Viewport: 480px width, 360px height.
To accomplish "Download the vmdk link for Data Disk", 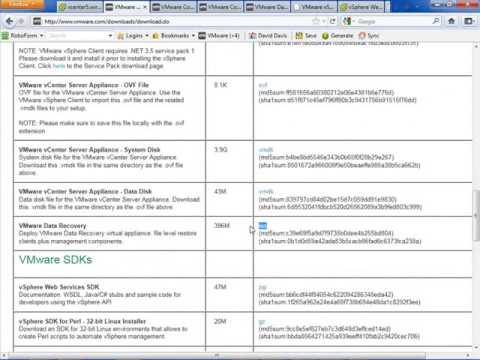I will coord(266,191).
